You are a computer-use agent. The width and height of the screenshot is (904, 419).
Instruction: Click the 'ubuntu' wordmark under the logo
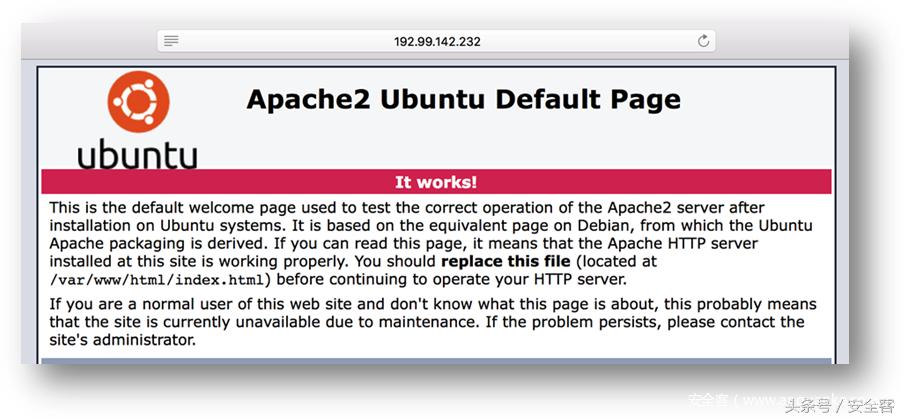click(x=137, y=154)
